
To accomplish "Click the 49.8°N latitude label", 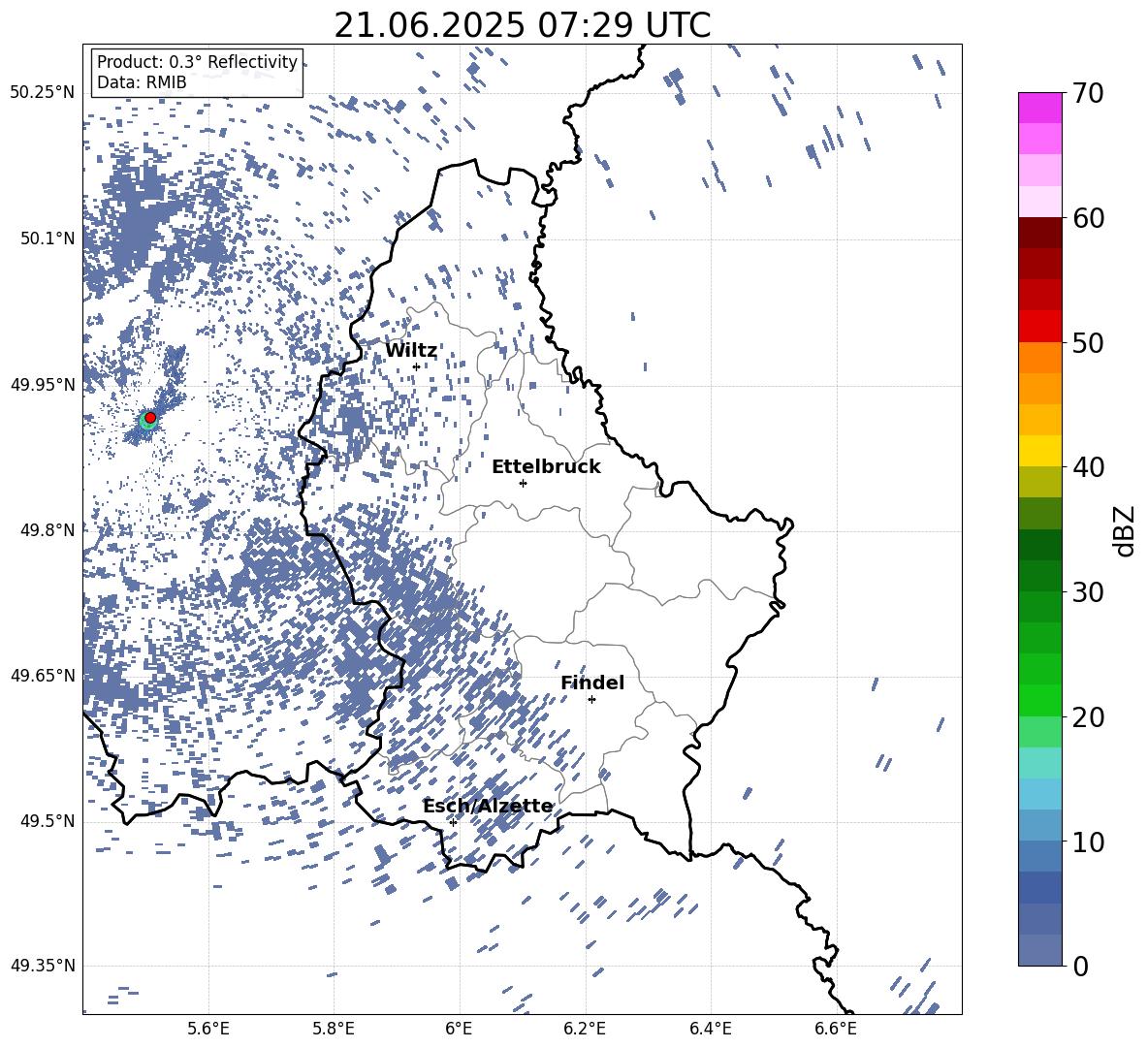I will click(x=48, y=530).
